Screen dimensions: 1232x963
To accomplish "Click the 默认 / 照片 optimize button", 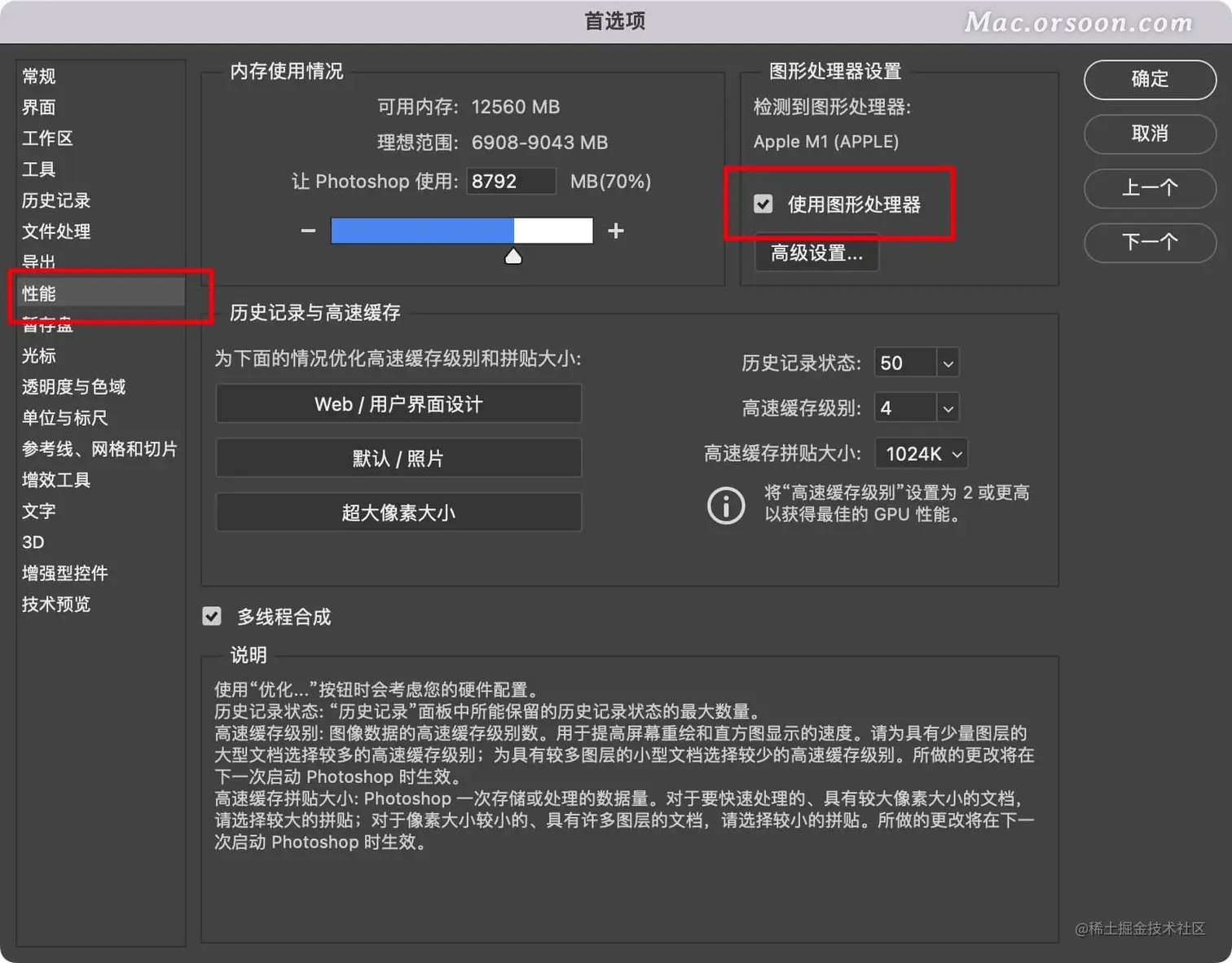I will pyautogui.click(x=398, y=458).
